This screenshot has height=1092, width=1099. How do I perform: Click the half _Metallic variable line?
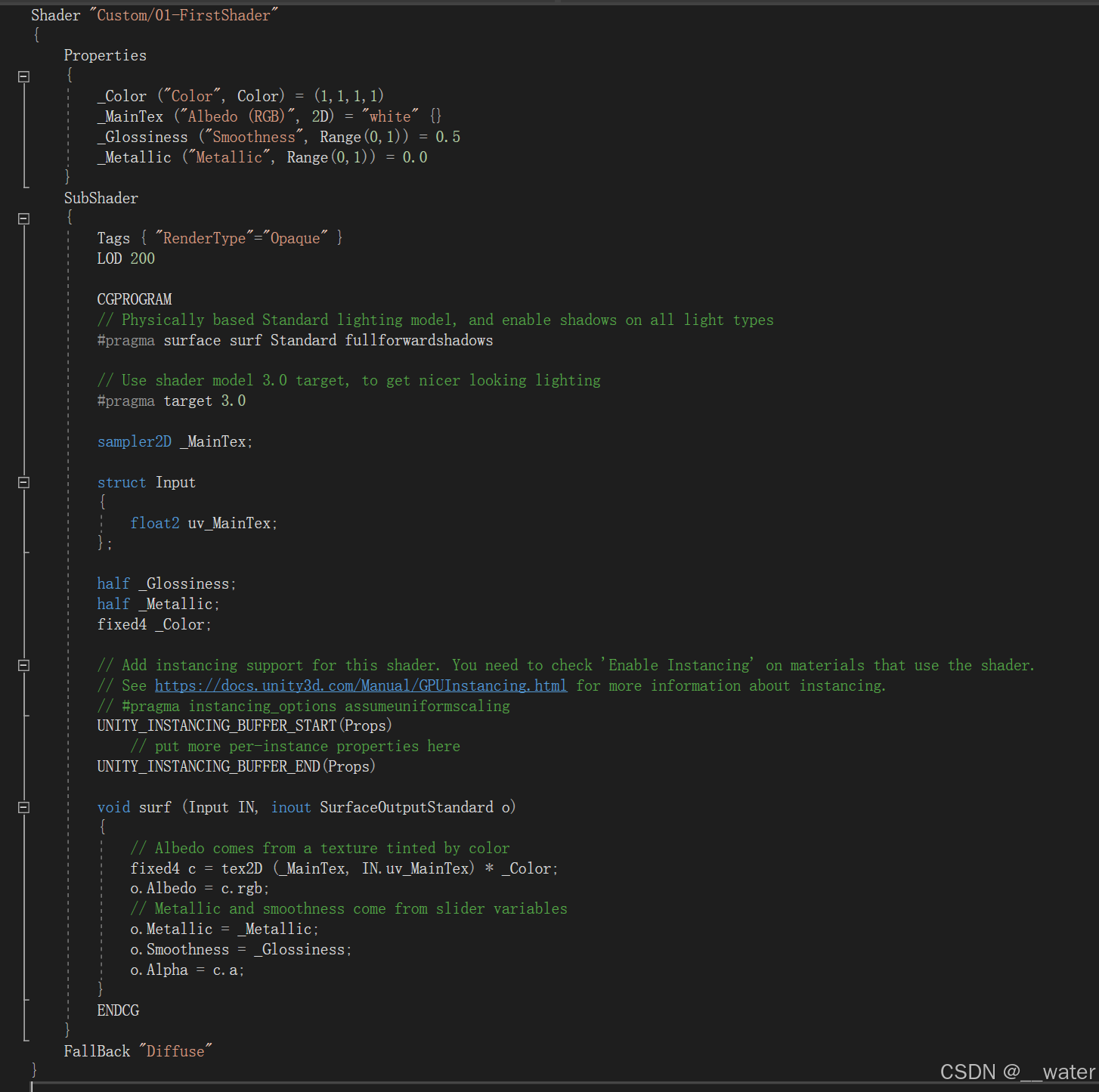[x=158, y=604]
